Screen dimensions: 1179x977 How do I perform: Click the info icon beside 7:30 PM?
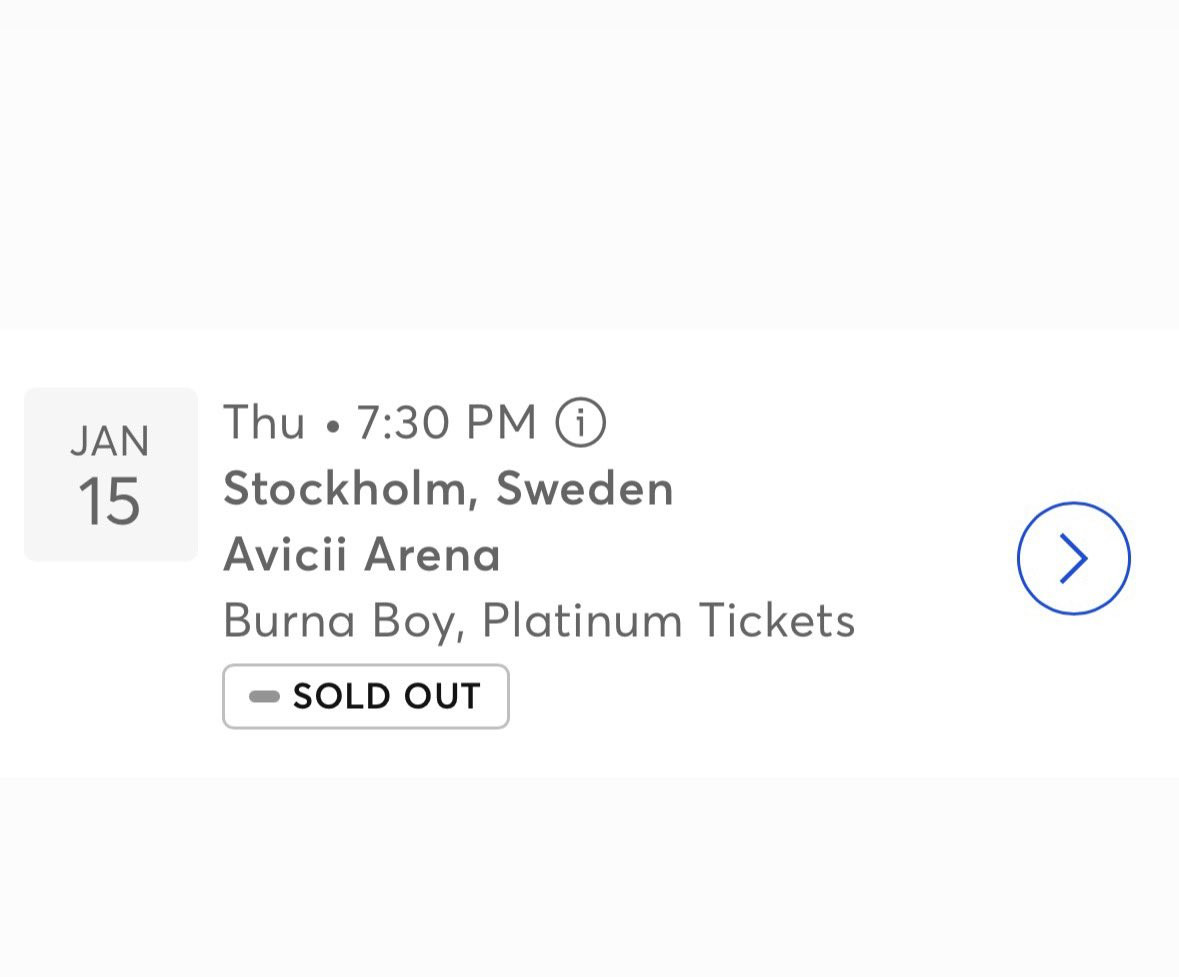coord(581,422)
